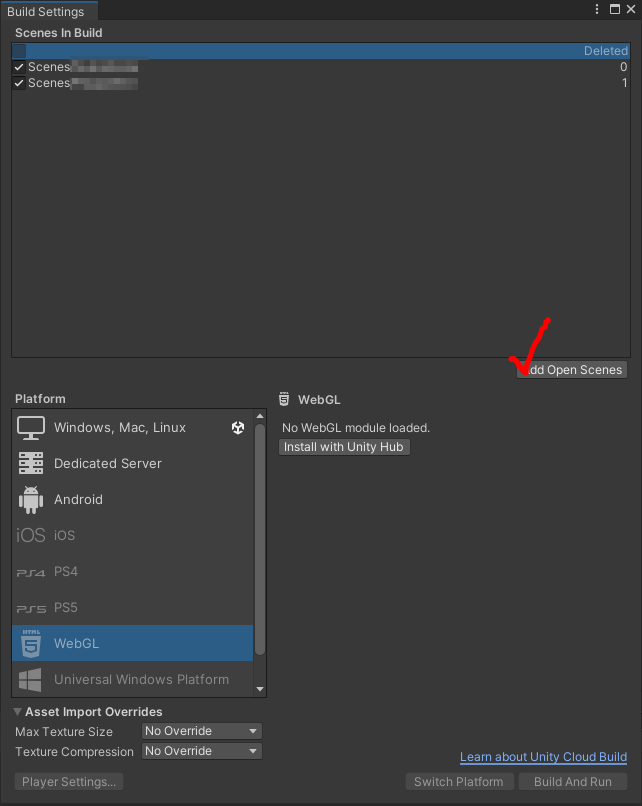Maximize the Build Settings window
Image resolution: width=642 pixels, height=806 pixels.
615,9
